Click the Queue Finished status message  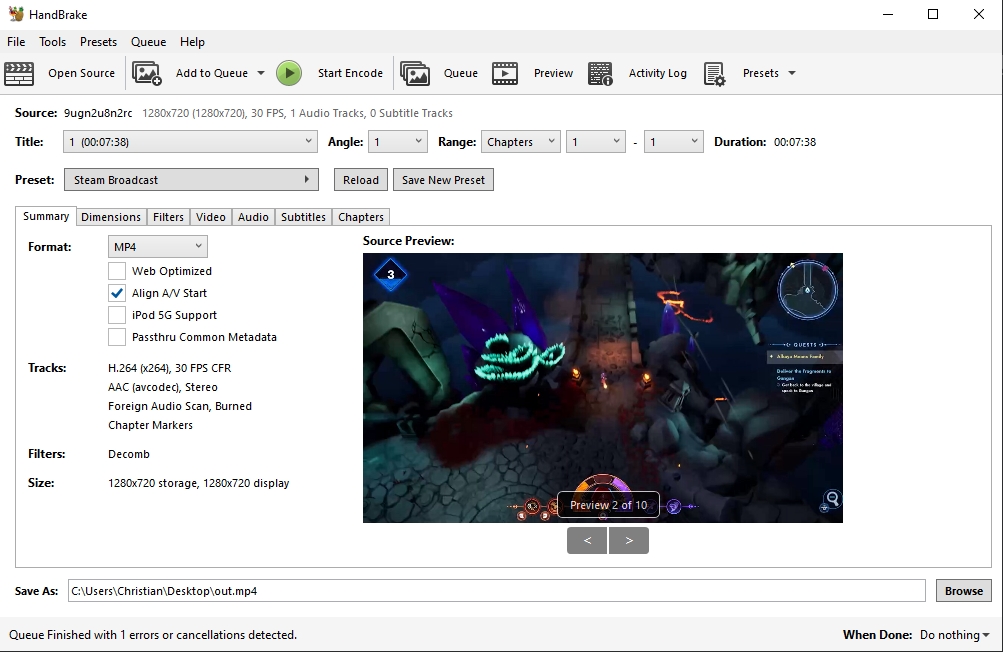pos(153,635)
